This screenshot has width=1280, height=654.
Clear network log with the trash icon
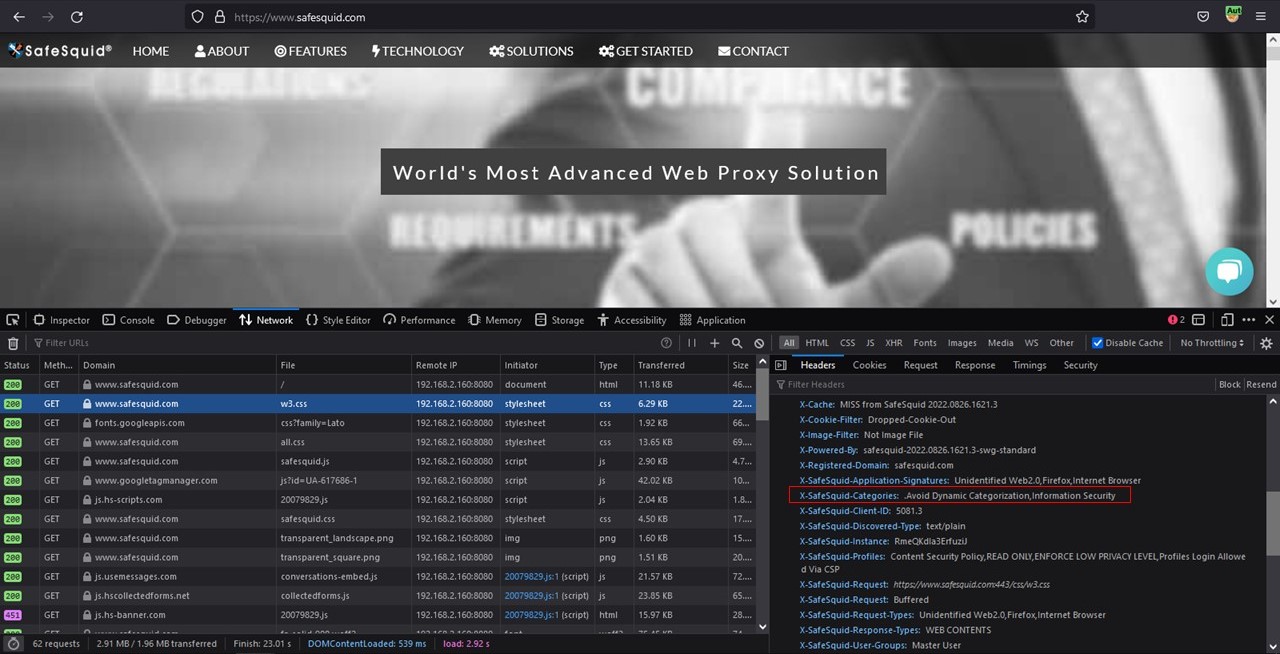pyautogui.click(x=13, y=343)
